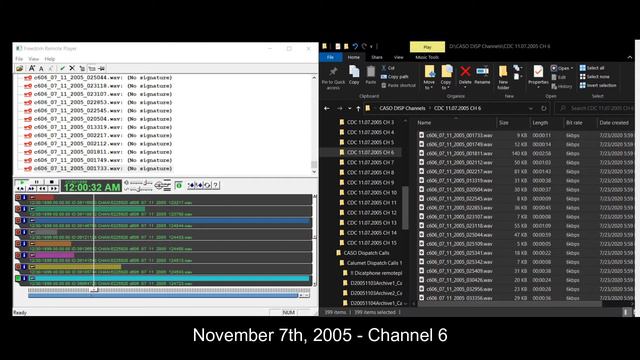Screen dimensions: 640x360
Task: Toggle the red mute box on the red track
Action: point(18,198)
